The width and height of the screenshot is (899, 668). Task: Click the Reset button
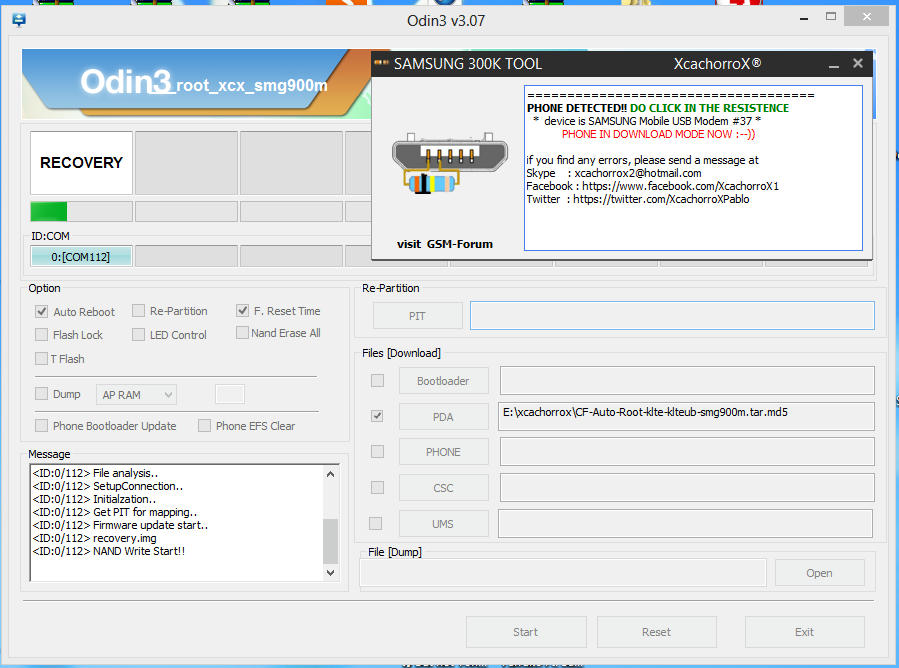click(x=656, y=632)
